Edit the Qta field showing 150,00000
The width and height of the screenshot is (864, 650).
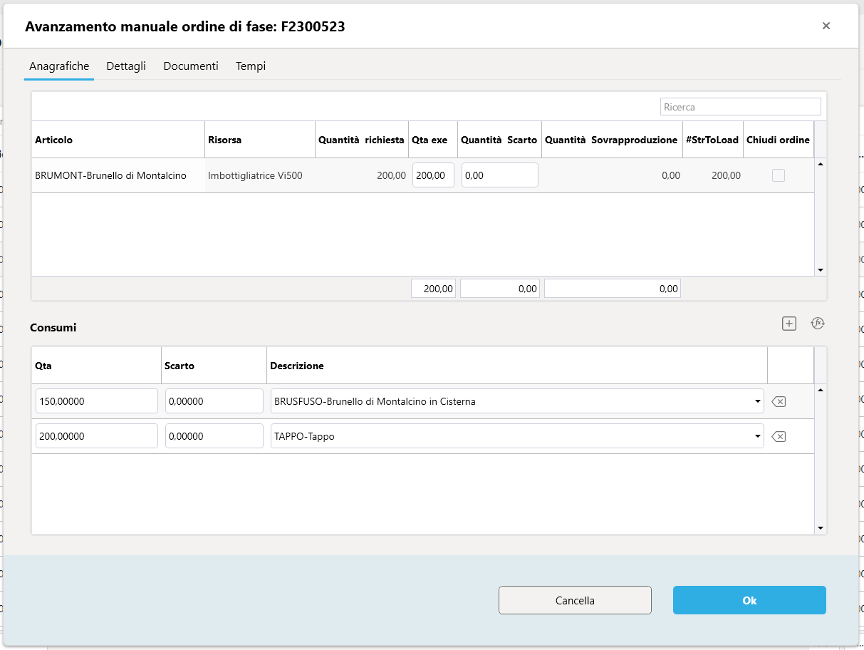click(x=96, y=402)
